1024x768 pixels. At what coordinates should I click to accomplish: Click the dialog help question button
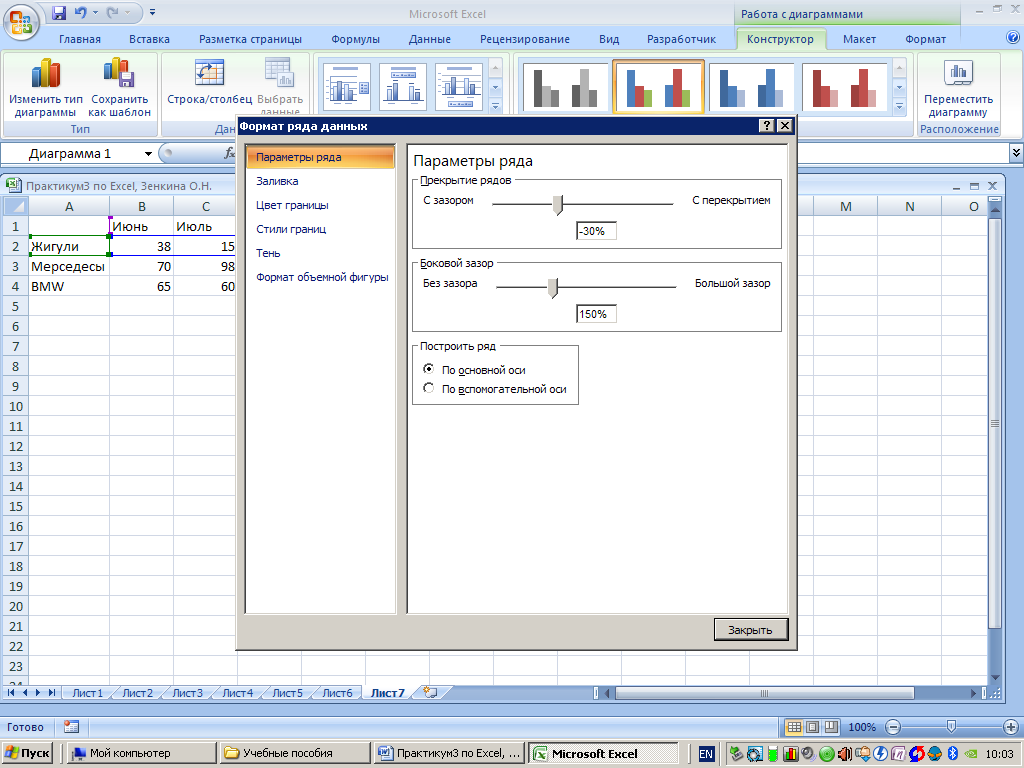pyautogui.click(x=767, y=126)
